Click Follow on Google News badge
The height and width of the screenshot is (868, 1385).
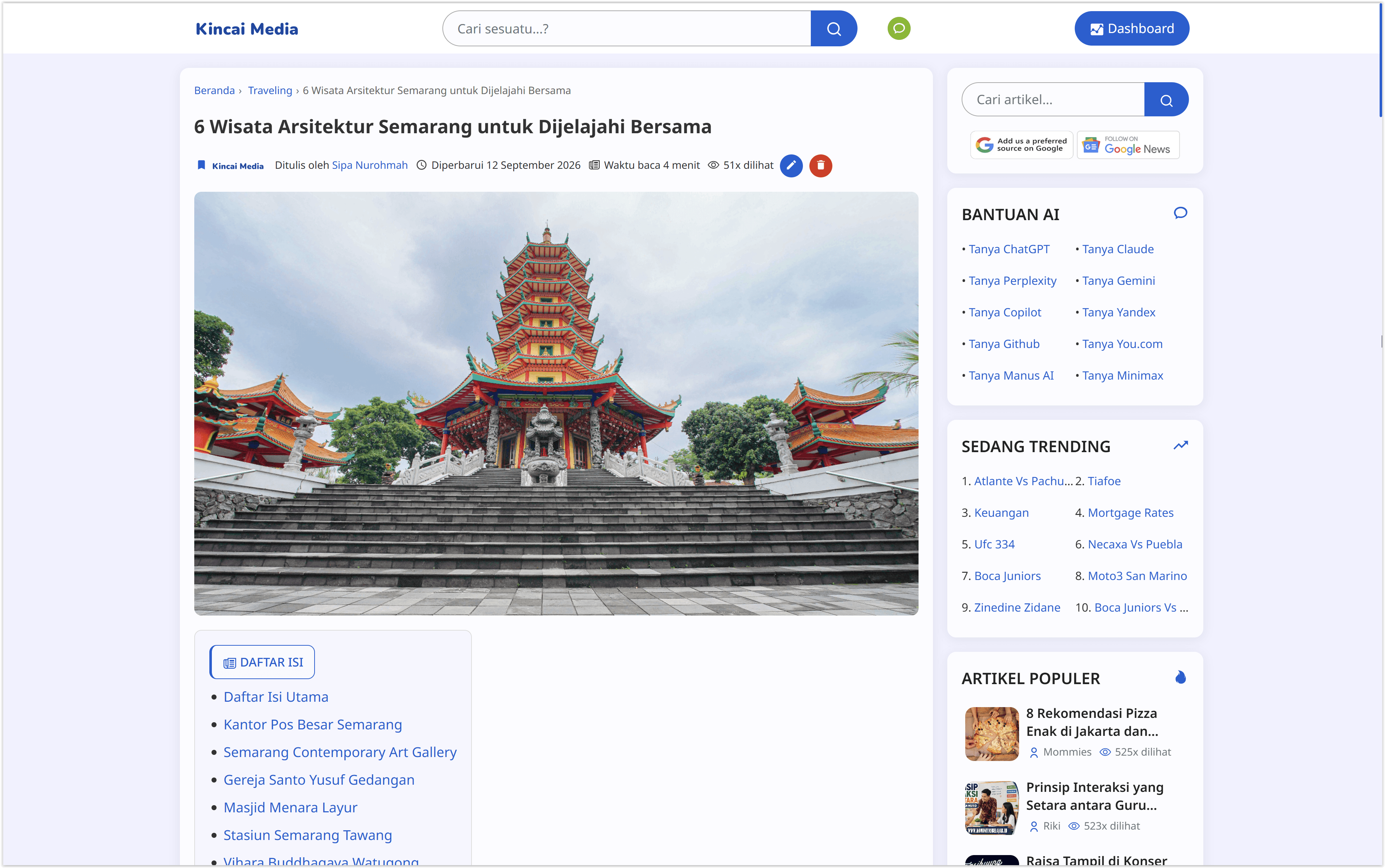1128,145
